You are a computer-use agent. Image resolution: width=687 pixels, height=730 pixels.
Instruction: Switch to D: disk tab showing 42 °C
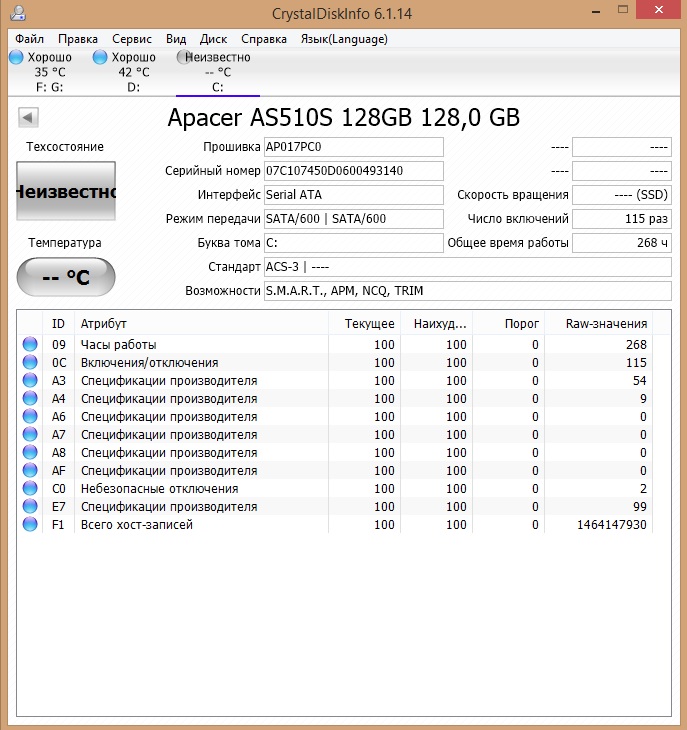click(x=134, y=72)
